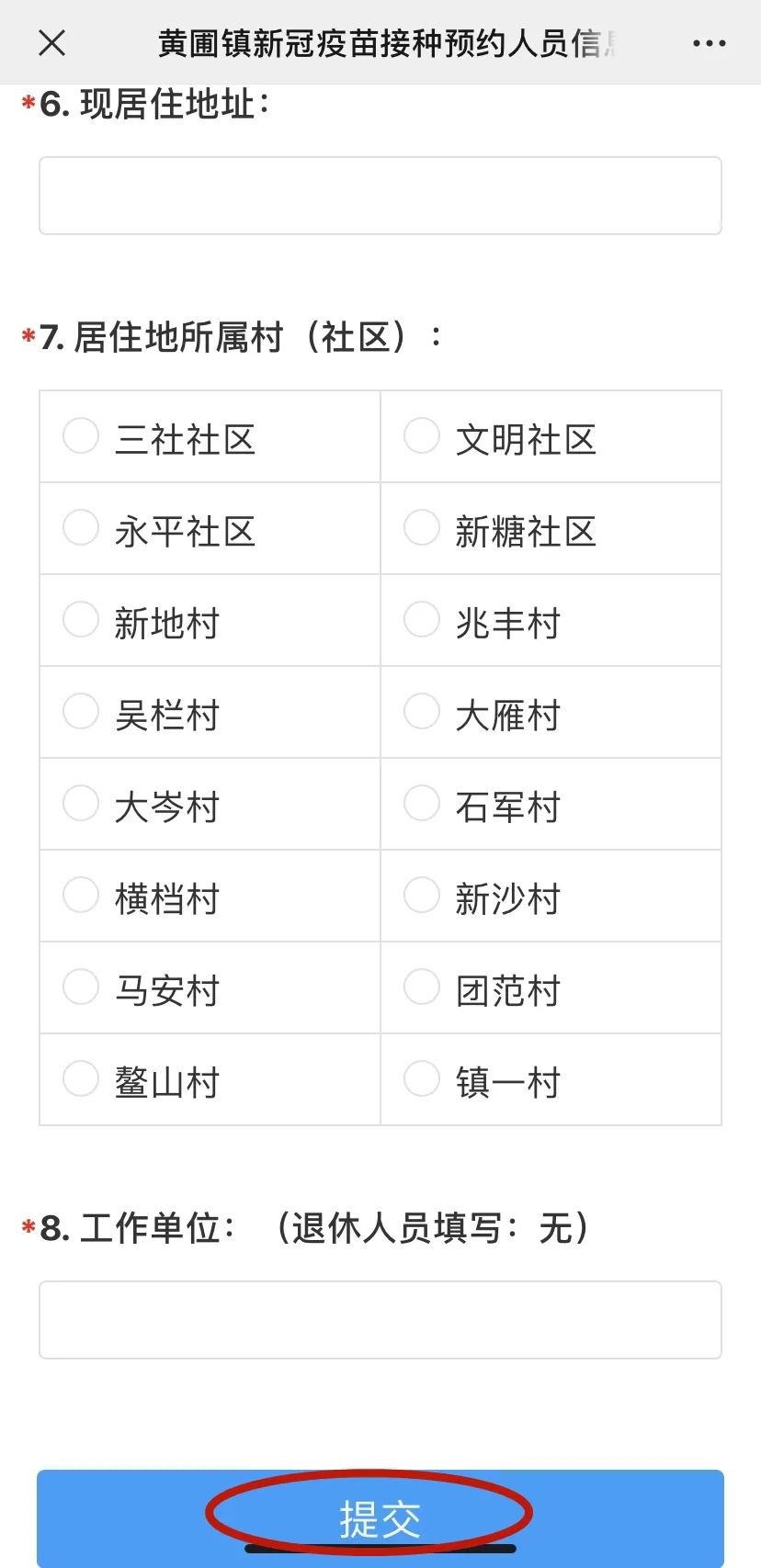The width and height of the screenshot is (761, 1568).
Task: Pick 石军村 as village
Action: click(422, 804)
